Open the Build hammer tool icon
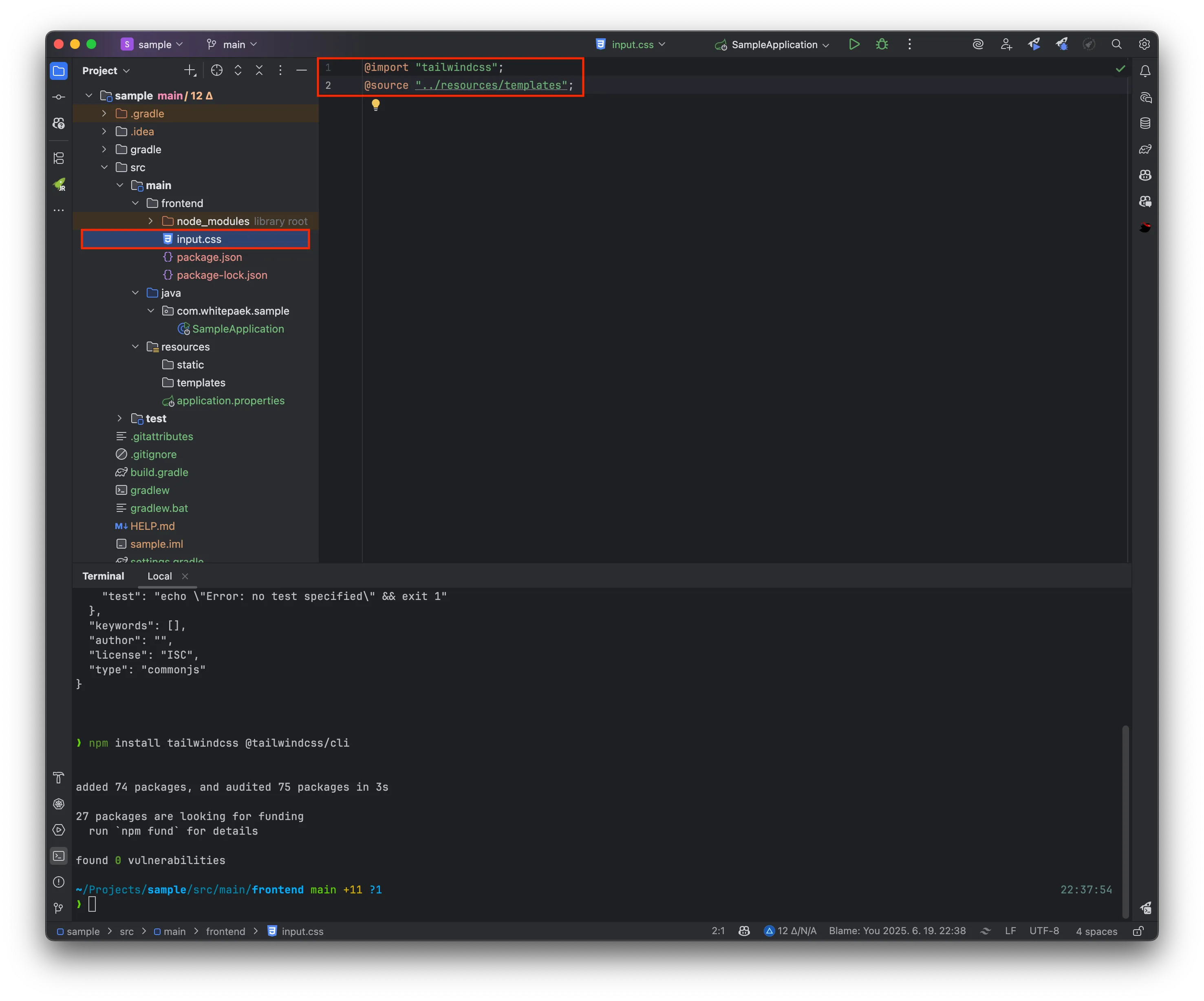Viewport: 1204px width, 1001px height. coord(58,778)
